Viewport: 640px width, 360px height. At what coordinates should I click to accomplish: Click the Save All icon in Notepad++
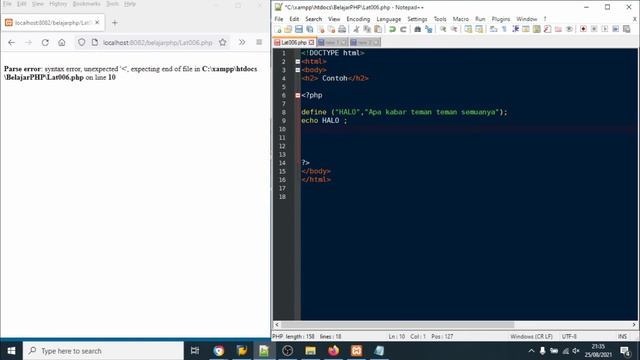click(x=310, y=29)
